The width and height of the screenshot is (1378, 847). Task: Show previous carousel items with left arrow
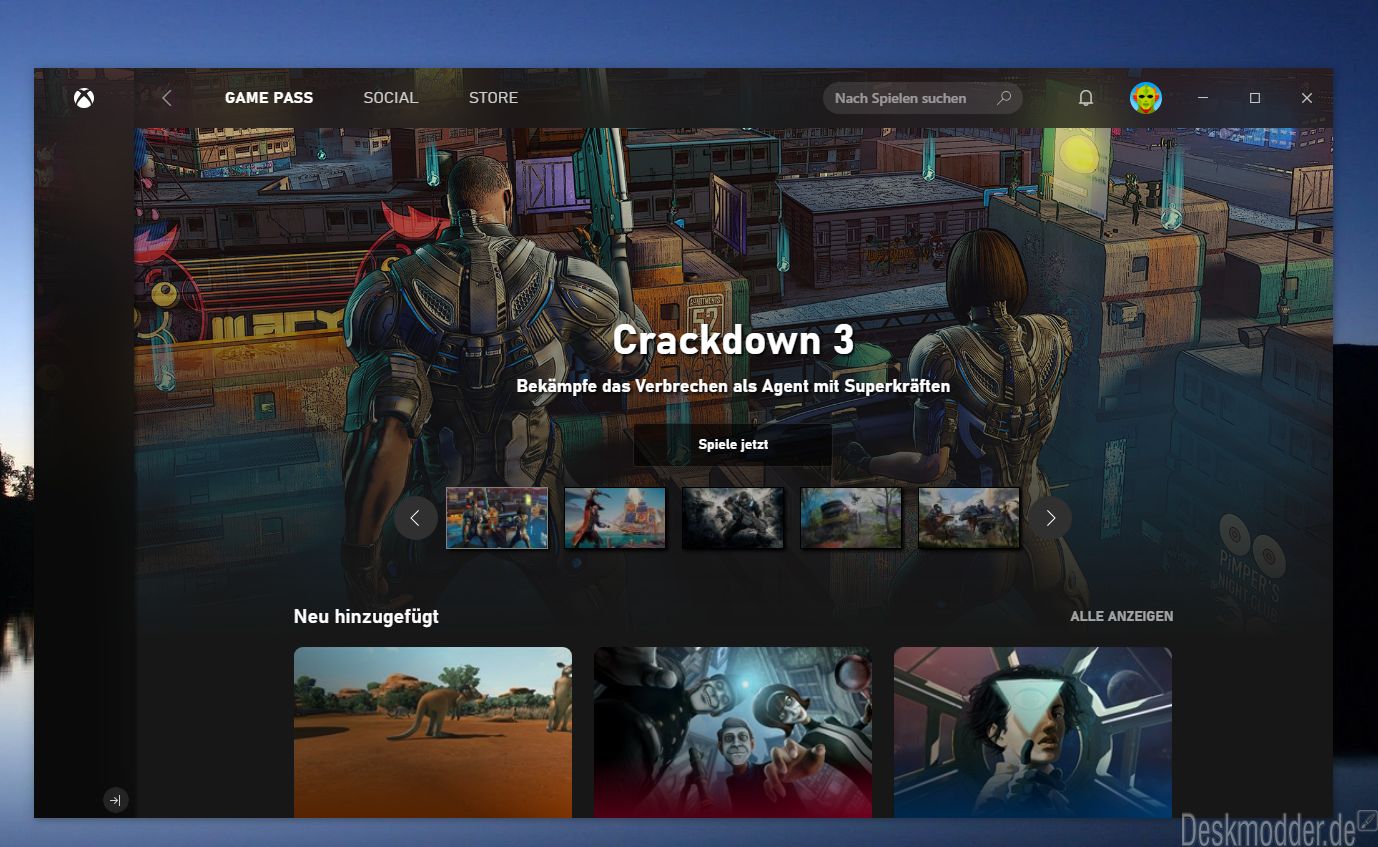(x=416, y=518)
